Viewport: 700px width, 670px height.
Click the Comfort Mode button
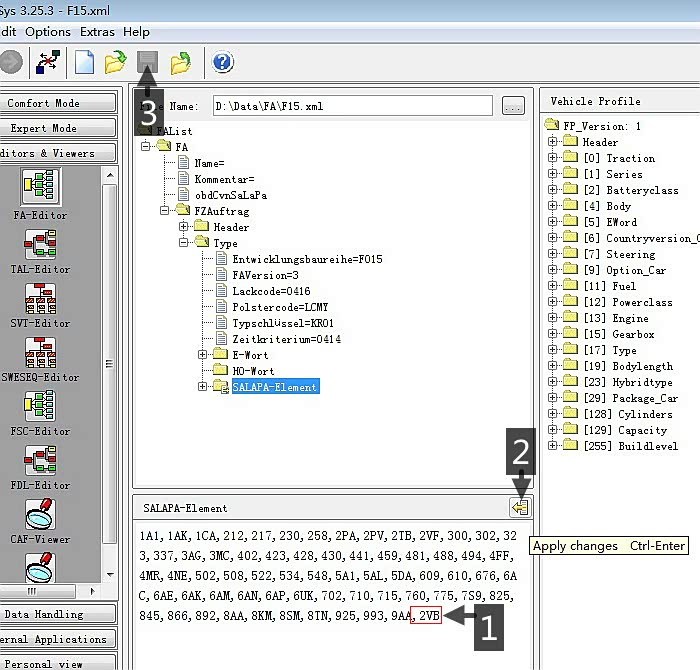(43, 103)
